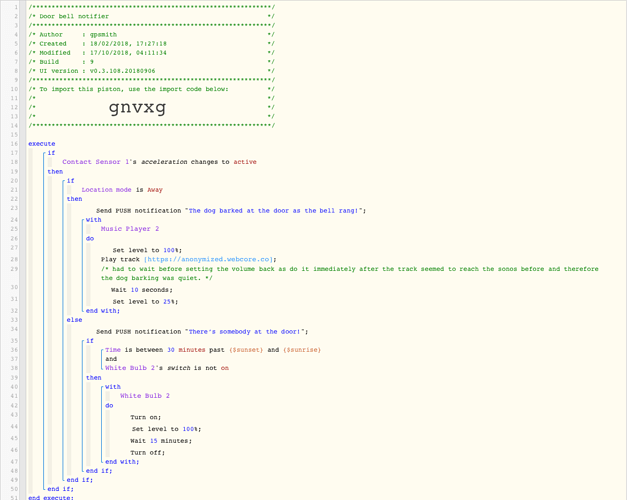Click the import code text 'gnvxg'
Screen dimensions: 630x500
(137, 108)
